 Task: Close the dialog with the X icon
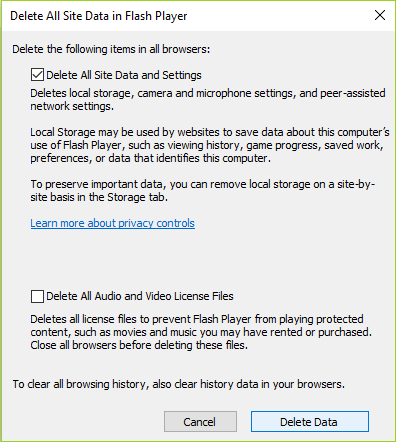point(380,15)
